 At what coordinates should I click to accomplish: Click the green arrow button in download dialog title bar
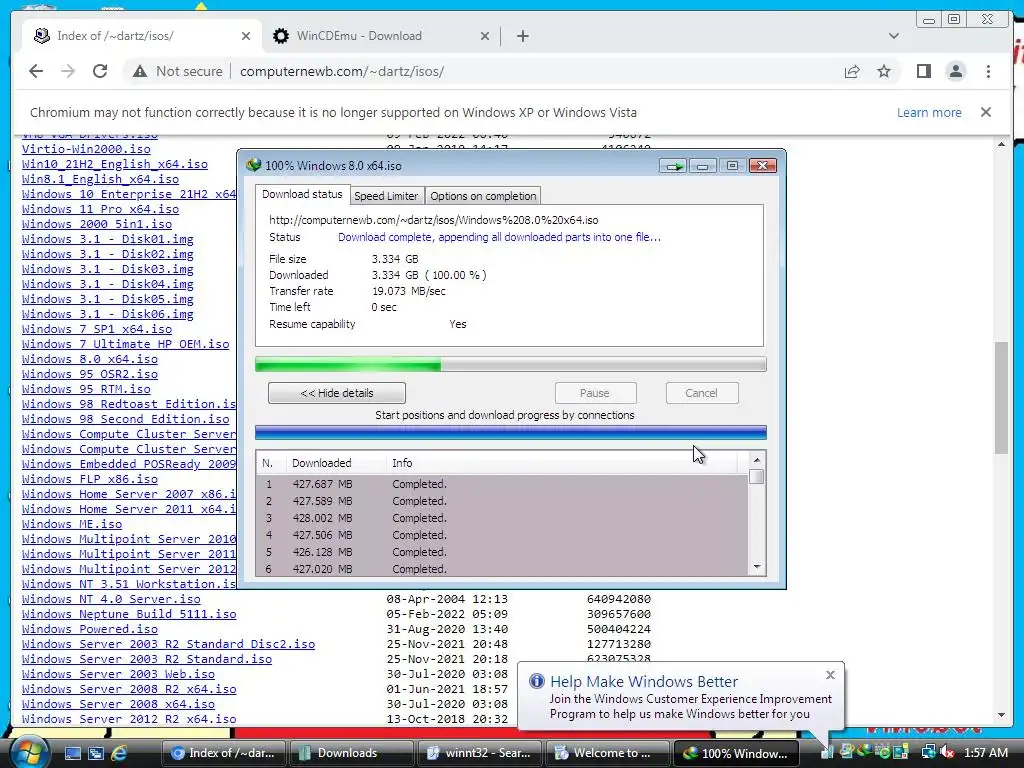pos(673,166)
